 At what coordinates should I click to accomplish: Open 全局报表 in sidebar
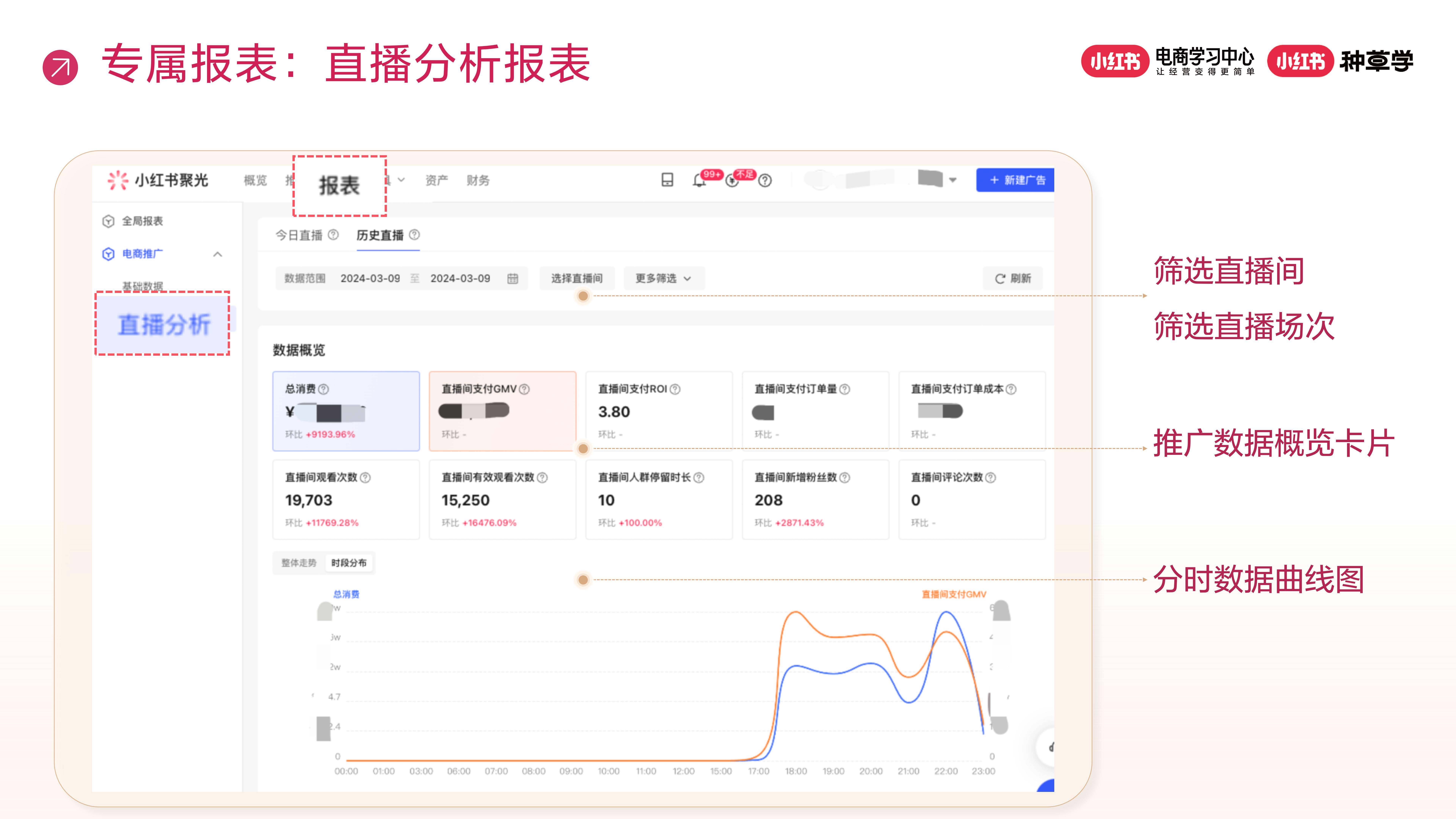pyautogui.click(x=142, y=221)
